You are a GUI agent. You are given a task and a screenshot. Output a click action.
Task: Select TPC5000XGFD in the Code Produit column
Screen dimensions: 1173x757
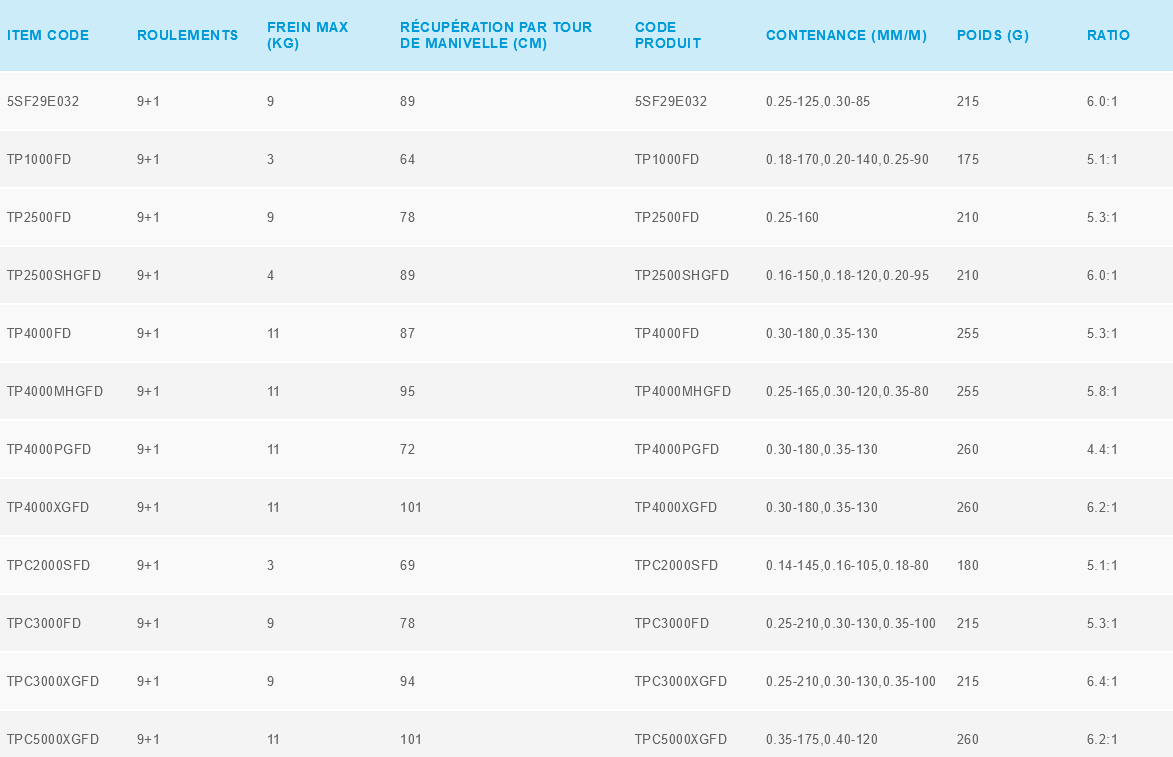(680, 740)
